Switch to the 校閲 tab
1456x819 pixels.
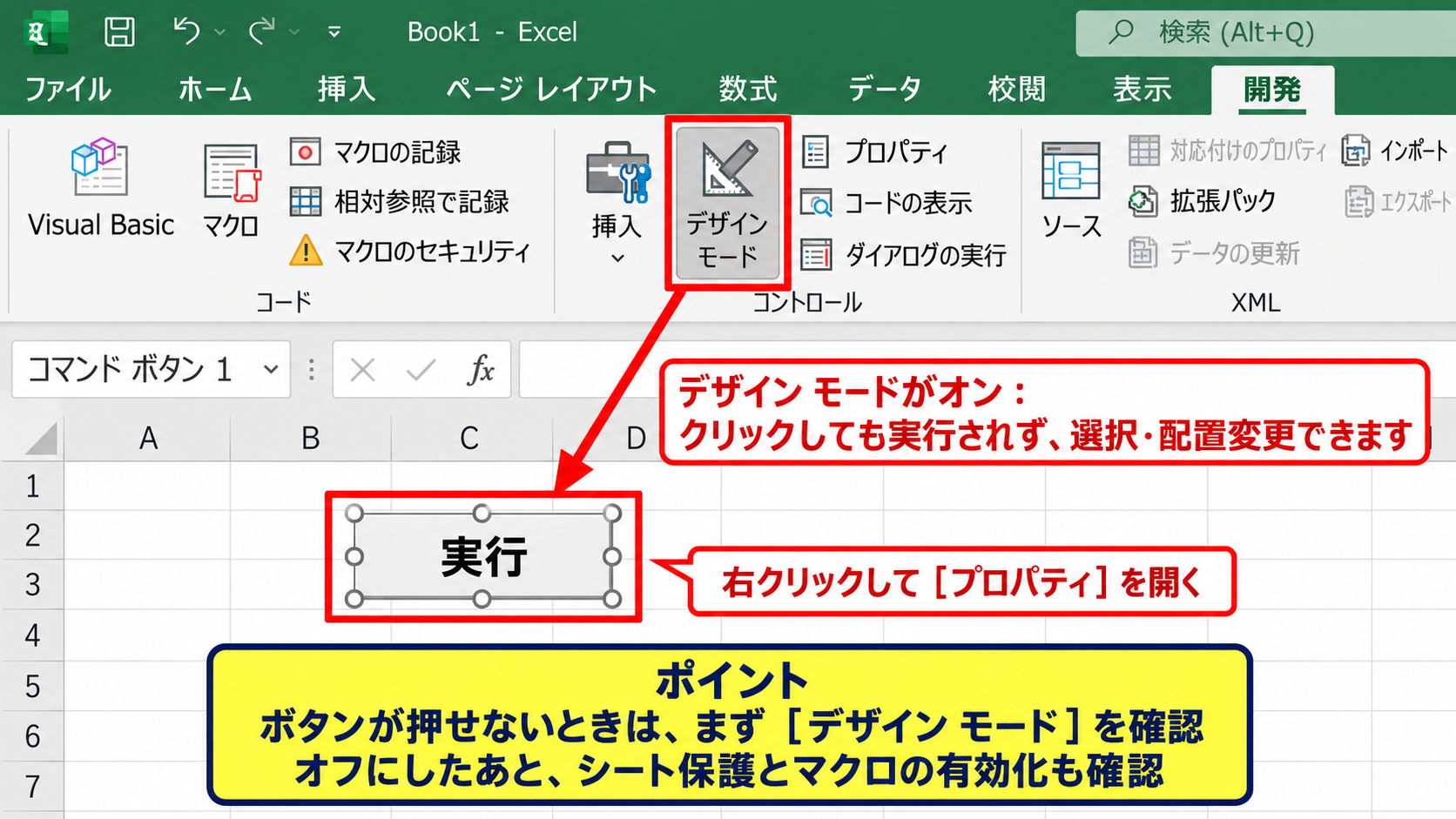point(1017,89)
